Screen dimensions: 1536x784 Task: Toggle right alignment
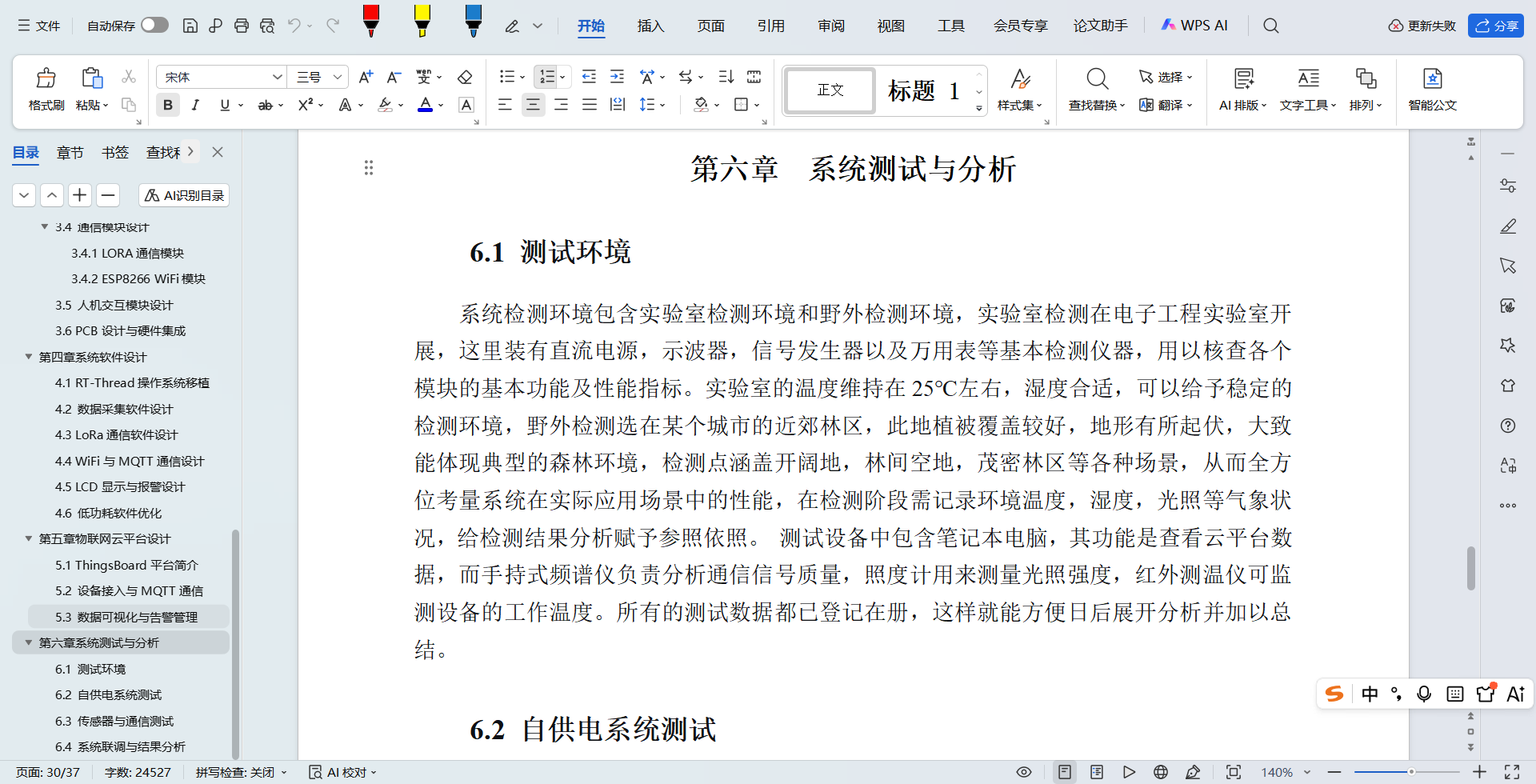click(x=561, y=105)
